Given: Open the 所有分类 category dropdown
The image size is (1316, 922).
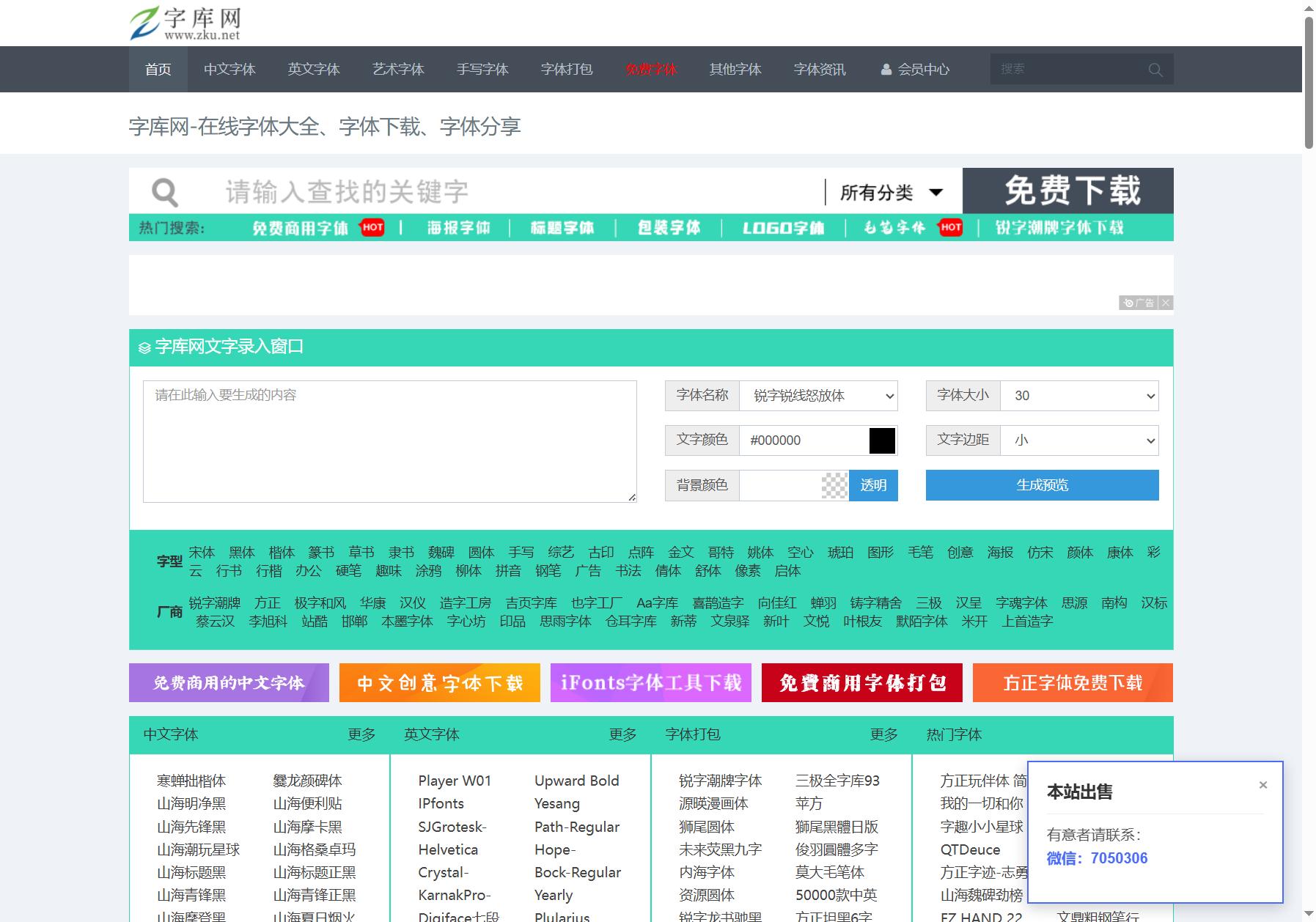Looking at the screenshot, I should pyautogui.click(x=892, y=193).
